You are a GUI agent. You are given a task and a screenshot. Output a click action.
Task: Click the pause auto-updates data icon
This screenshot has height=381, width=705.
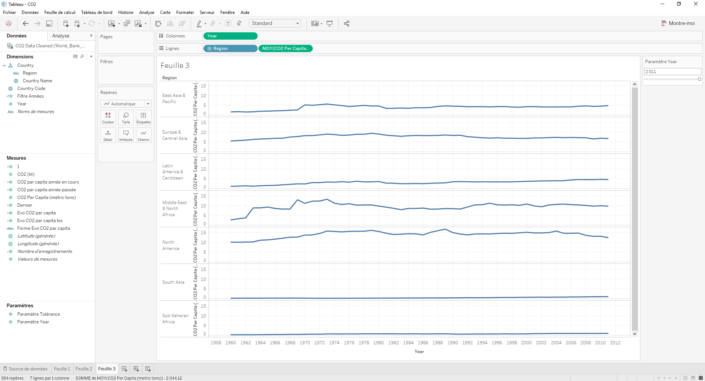coord(77,23)
